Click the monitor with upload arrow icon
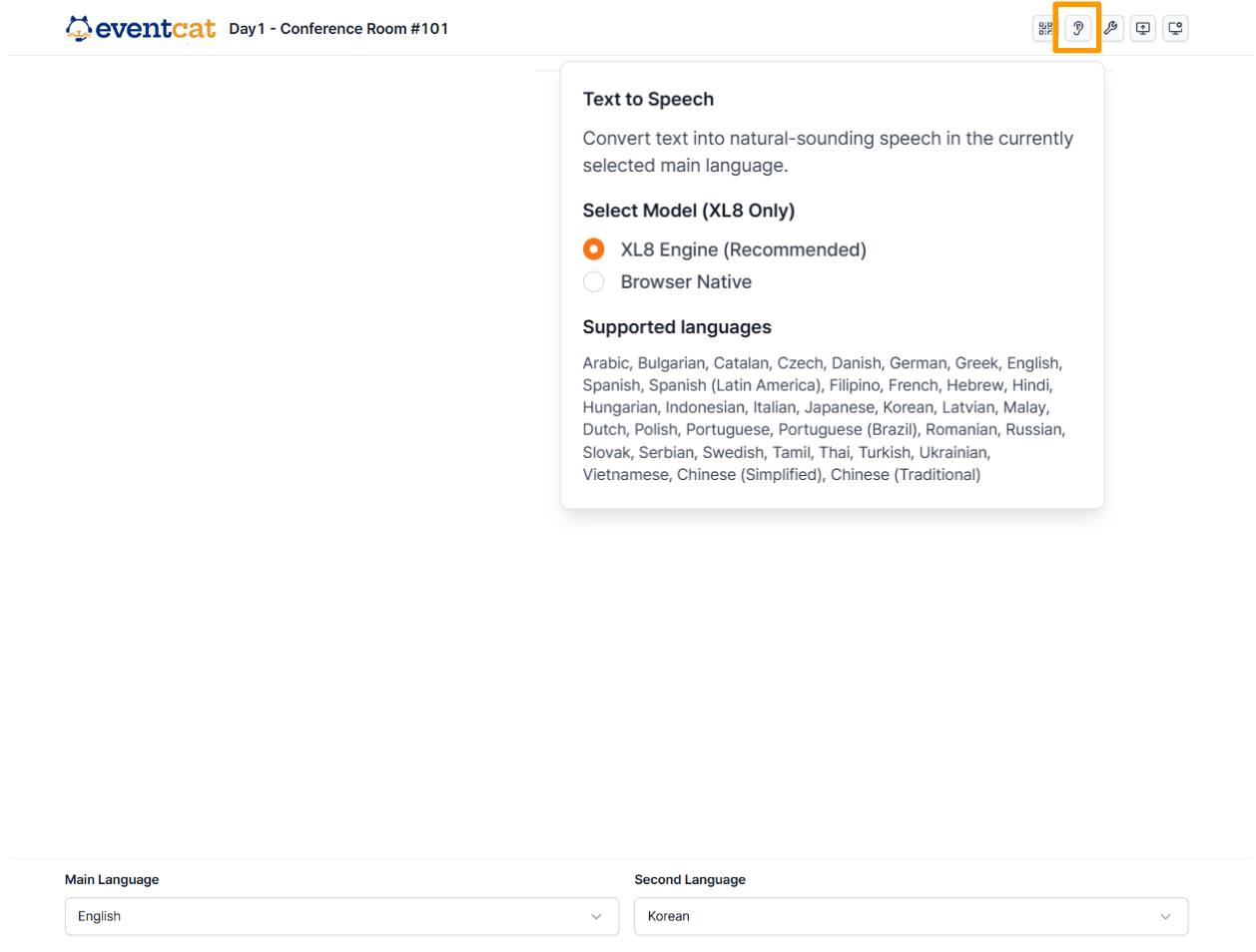 [1143, 29]
